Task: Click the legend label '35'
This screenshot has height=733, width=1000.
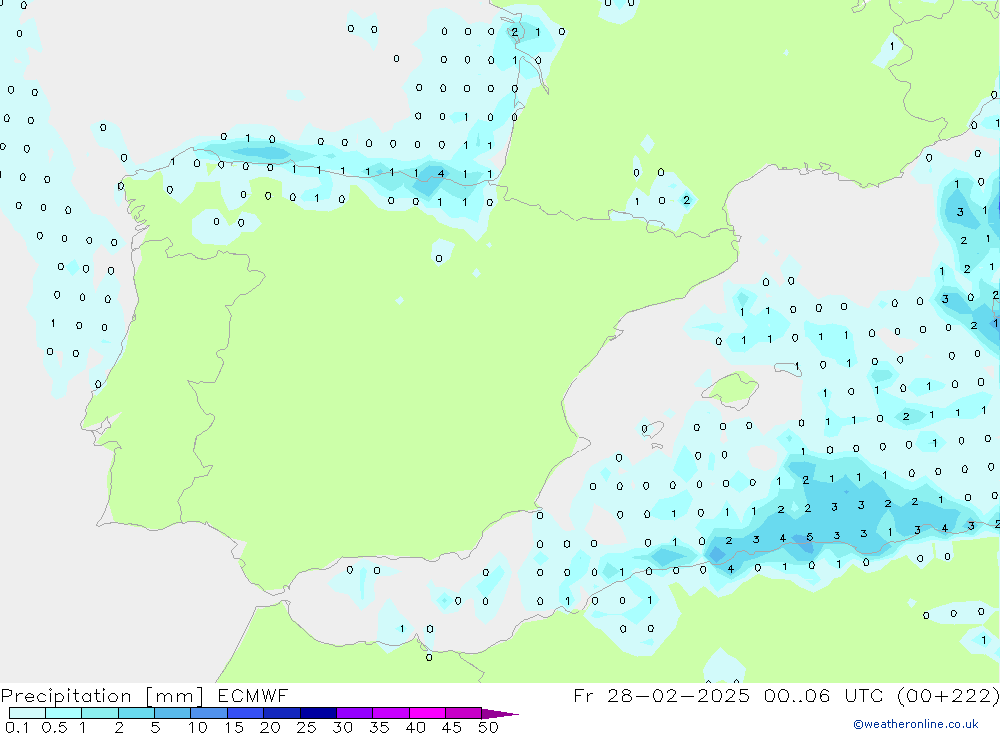Action: pos(379,727)
